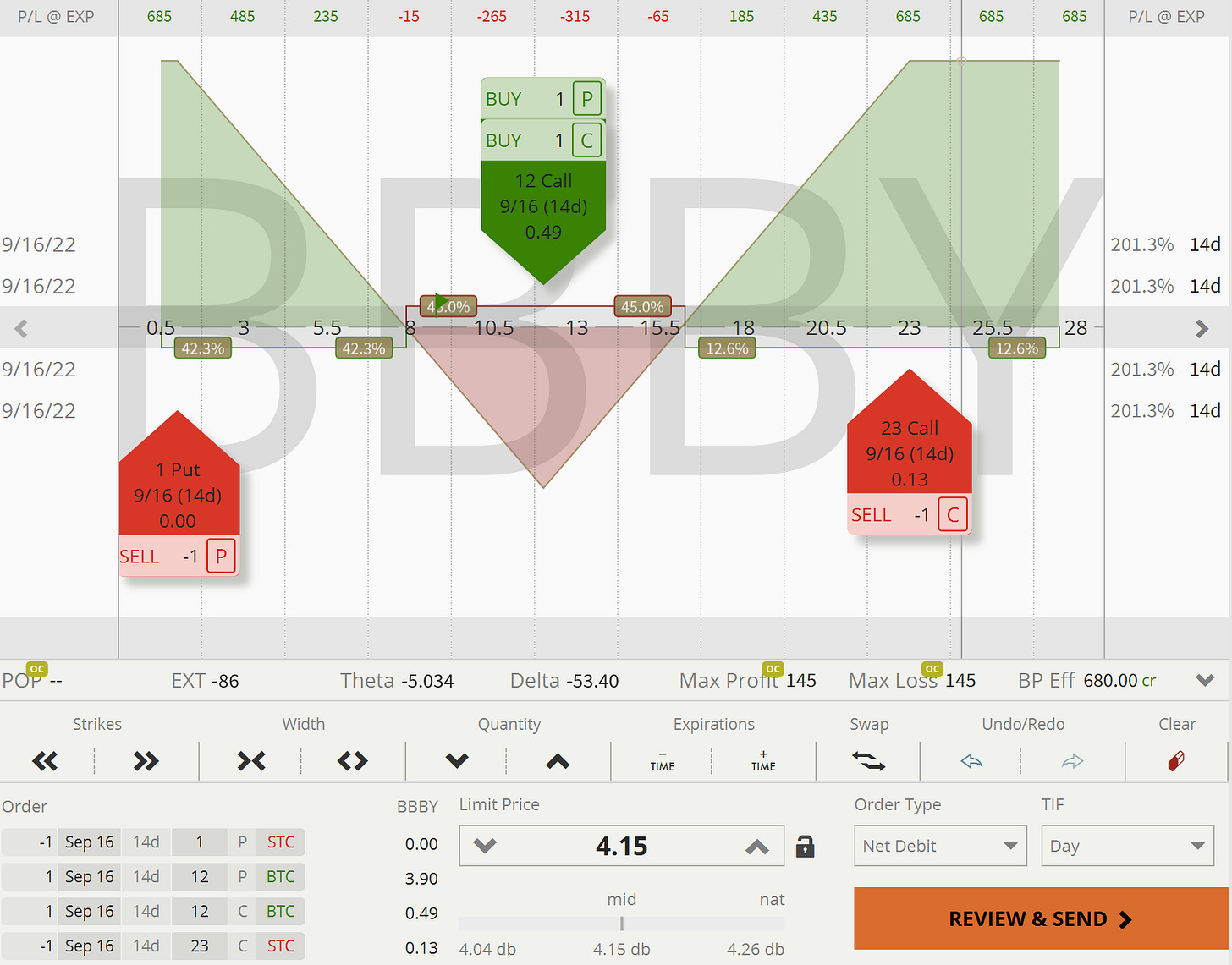Decrease quantity with down chevron
This screenshot has height=965, width=1232.
tap(457, 761)
